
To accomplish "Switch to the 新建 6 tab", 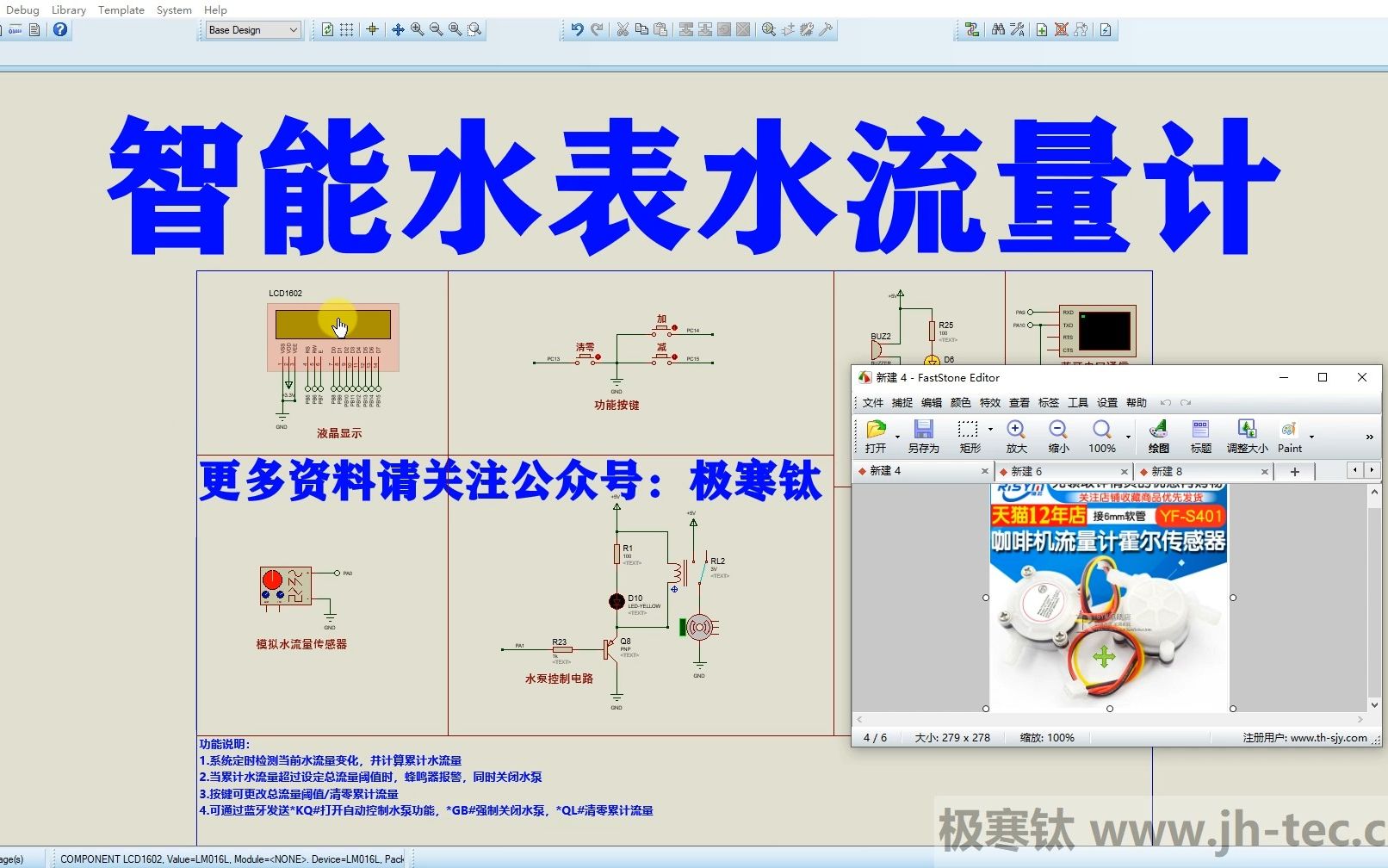I will tap(1063, 471).
